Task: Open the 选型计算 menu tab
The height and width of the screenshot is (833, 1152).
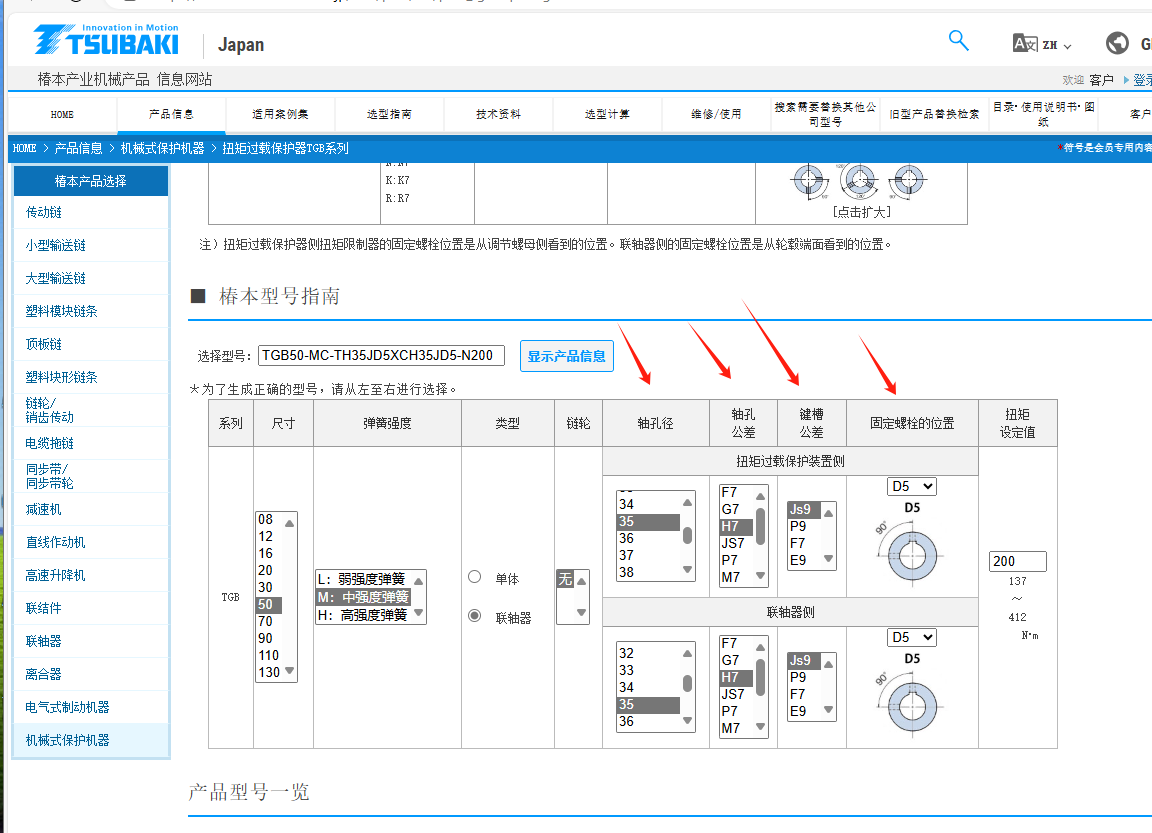Action: [x=607, y=114]
